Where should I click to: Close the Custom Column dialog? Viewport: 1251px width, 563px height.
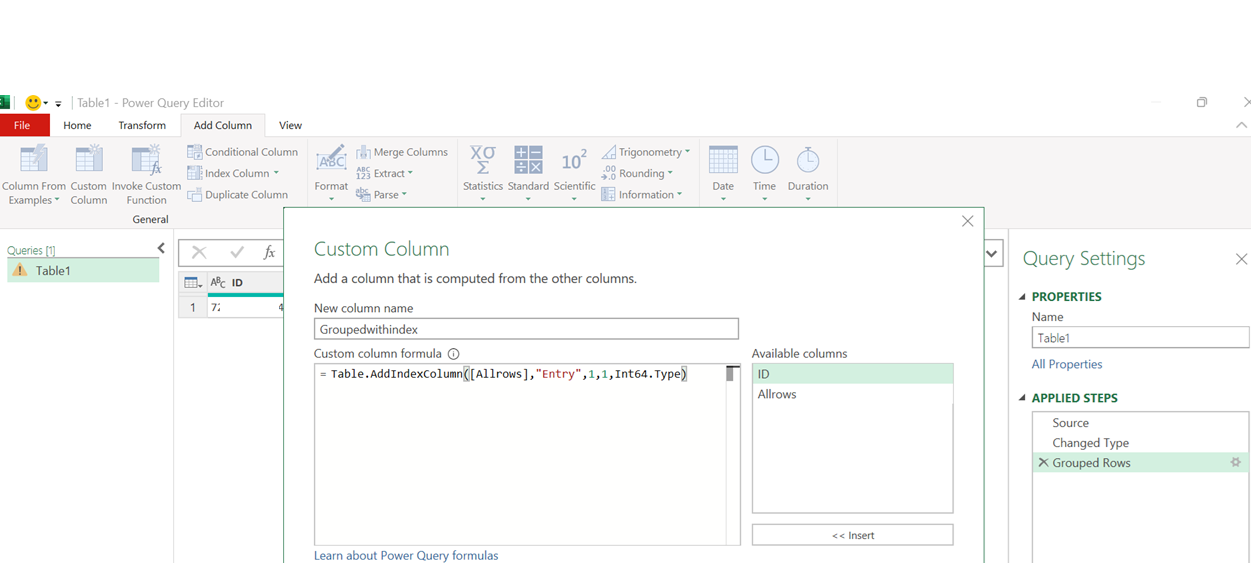(967, 221)
